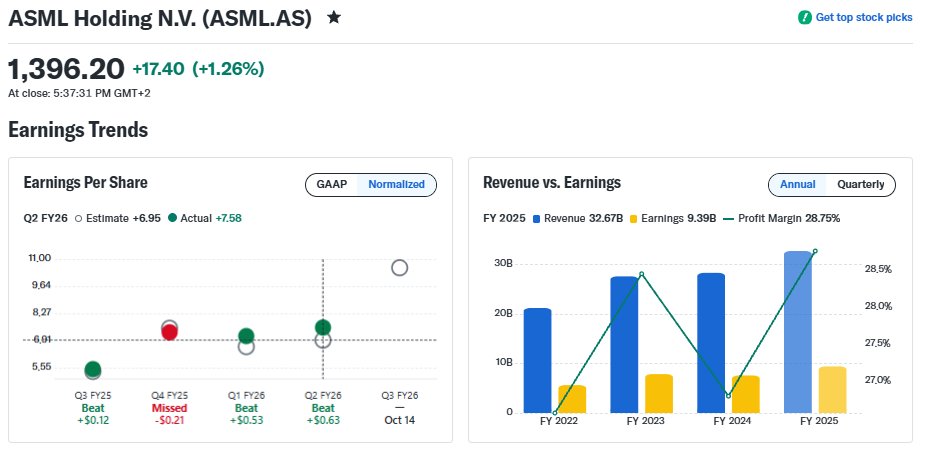The height and width of the screenshot is (450, 925).
Task: Select Annual revenue view
Action: (x=798, y=184)
